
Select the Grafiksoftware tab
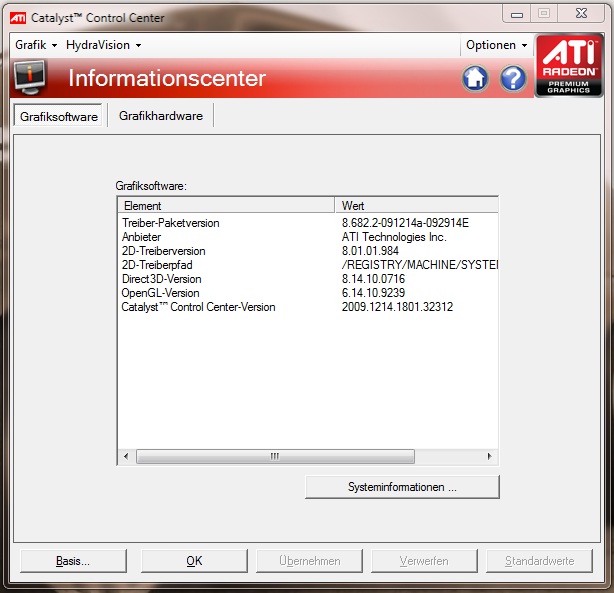click(x=59, y=116)
